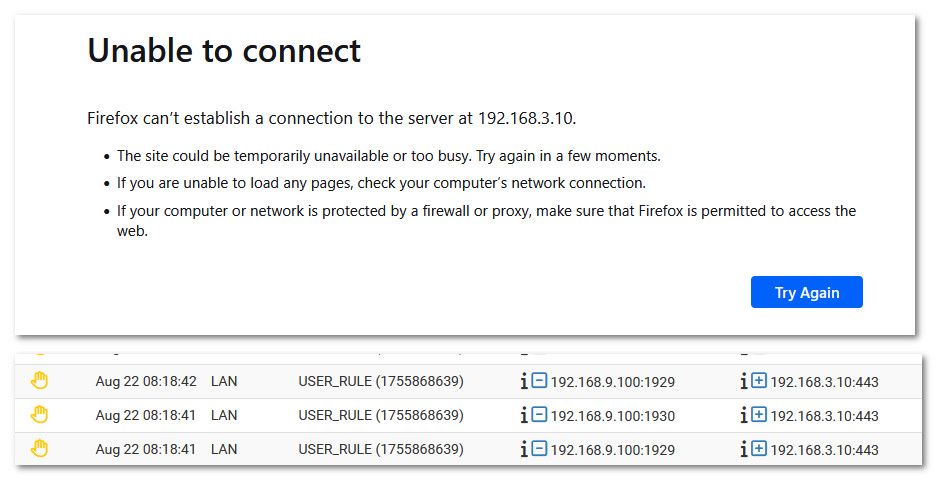Open destination info icon in port 1930 row
The height and width of the screenshot is (481, 938).
(744, 415)
